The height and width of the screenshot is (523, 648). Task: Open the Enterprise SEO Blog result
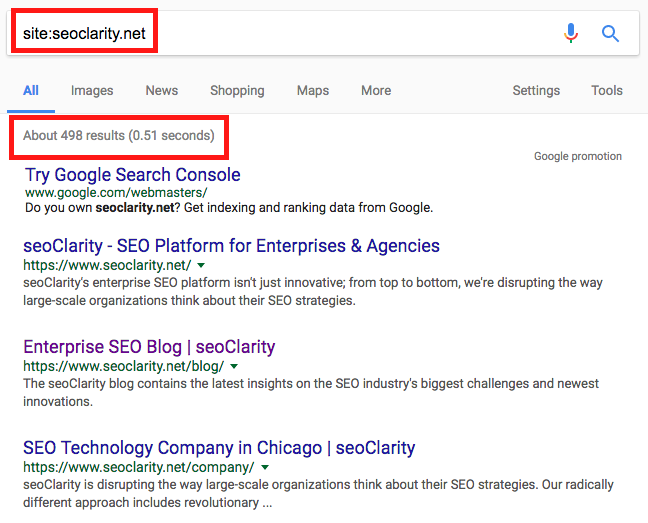point(149,347)
